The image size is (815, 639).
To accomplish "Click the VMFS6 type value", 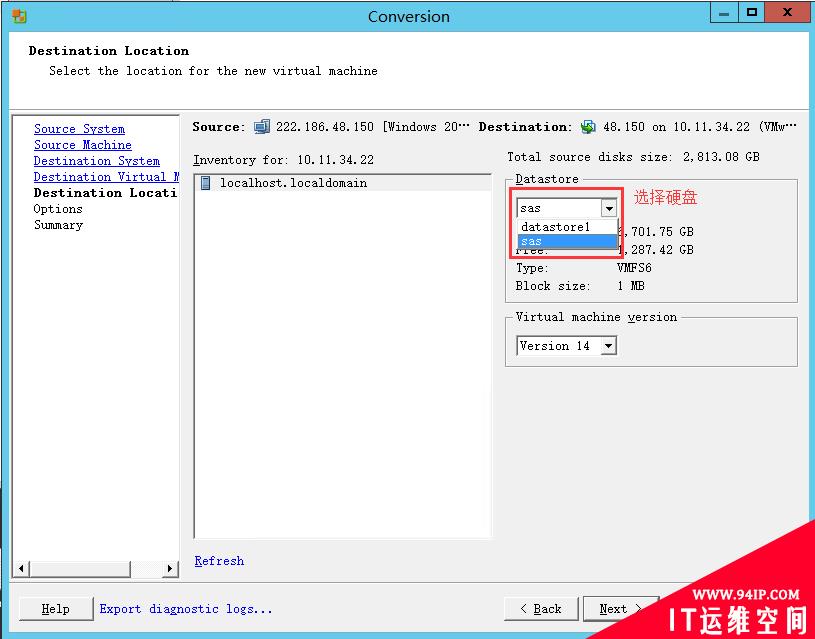I will (x=634, y=268).
